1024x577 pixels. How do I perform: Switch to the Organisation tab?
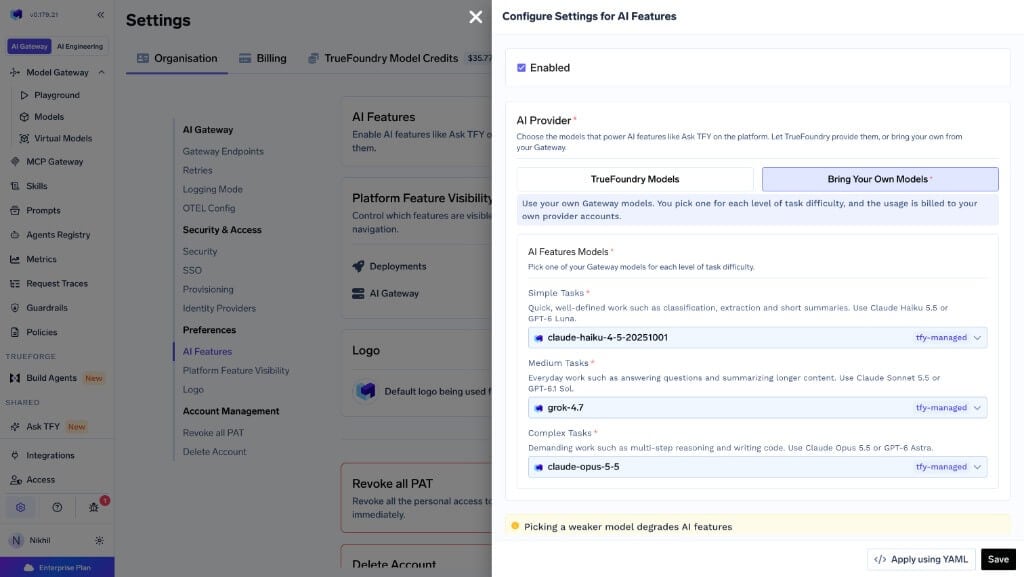pyautogui.click(x=177, y=58)
